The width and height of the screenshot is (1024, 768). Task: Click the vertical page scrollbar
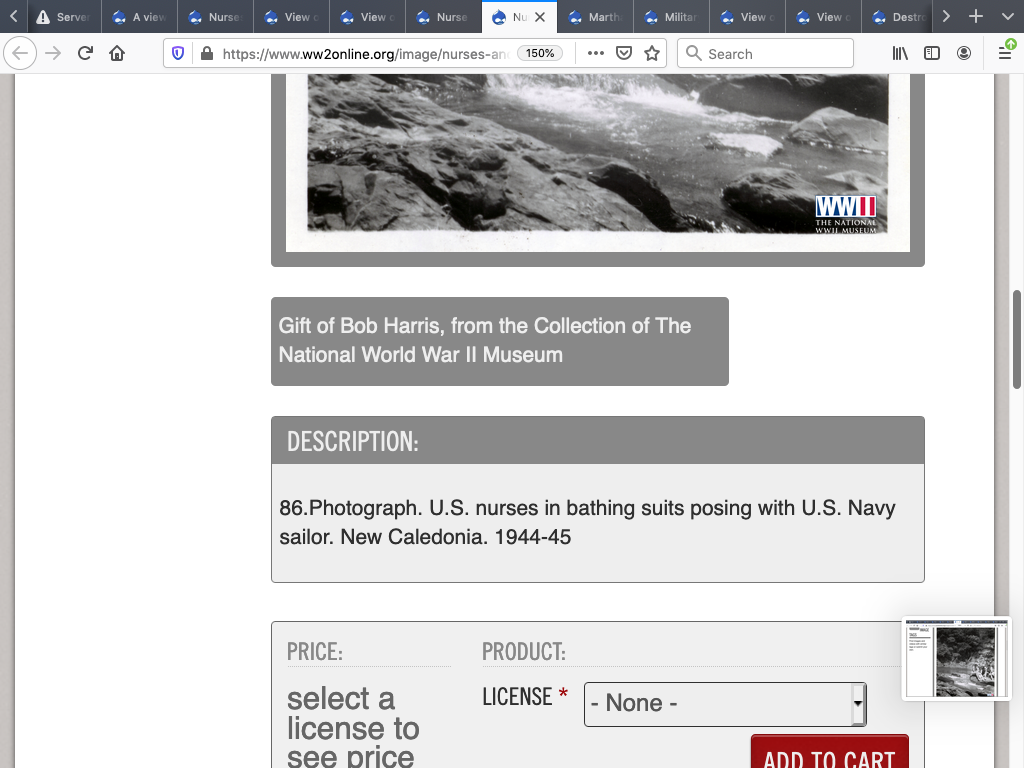click(x=1017, y=340)
